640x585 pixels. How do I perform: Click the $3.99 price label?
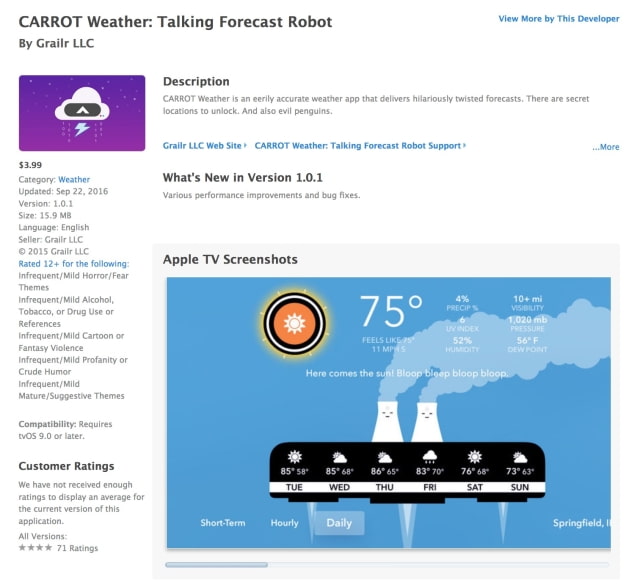31,164
